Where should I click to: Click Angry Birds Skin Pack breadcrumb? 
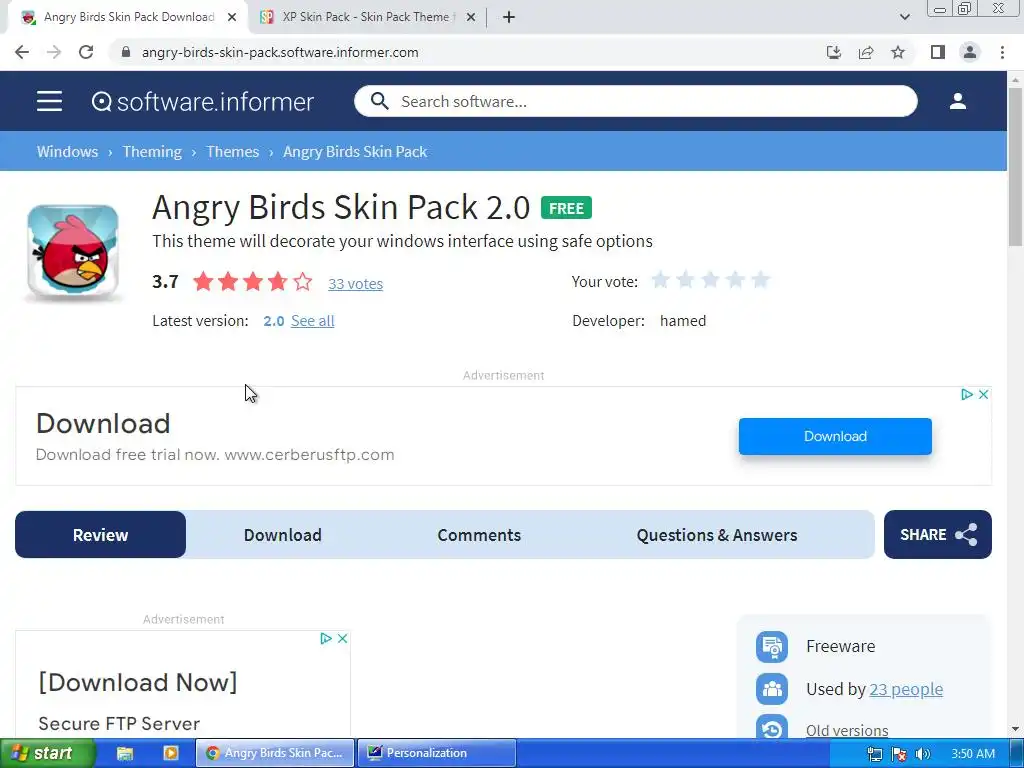(355, 152)
